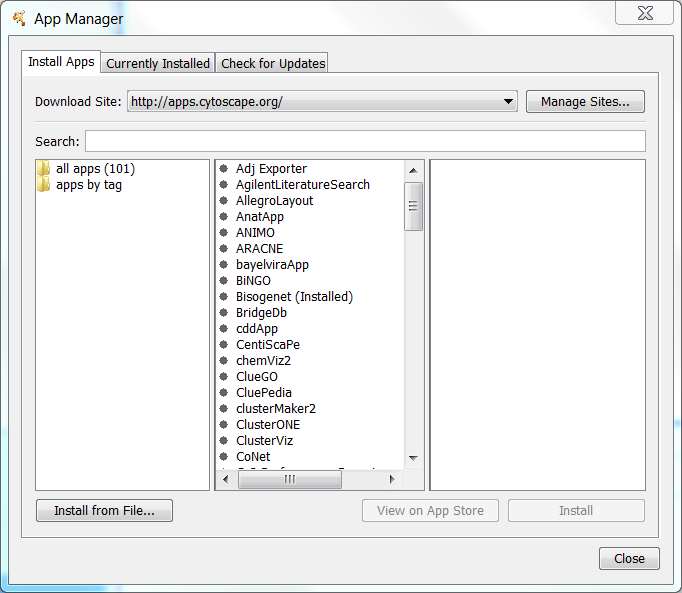Click the bullet icon next to ClueGO
This screenshot has height=593, width=682.
(x=225, y=377)
